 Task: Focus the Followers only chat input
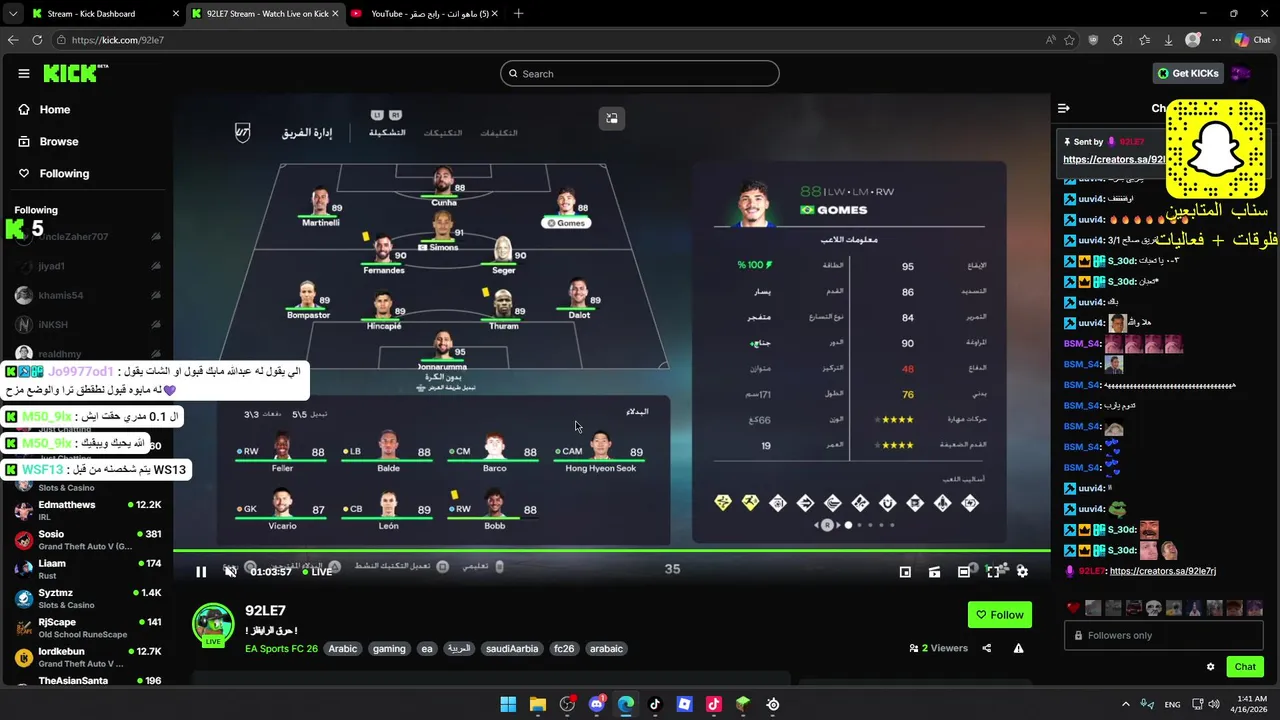point(1165,635)
